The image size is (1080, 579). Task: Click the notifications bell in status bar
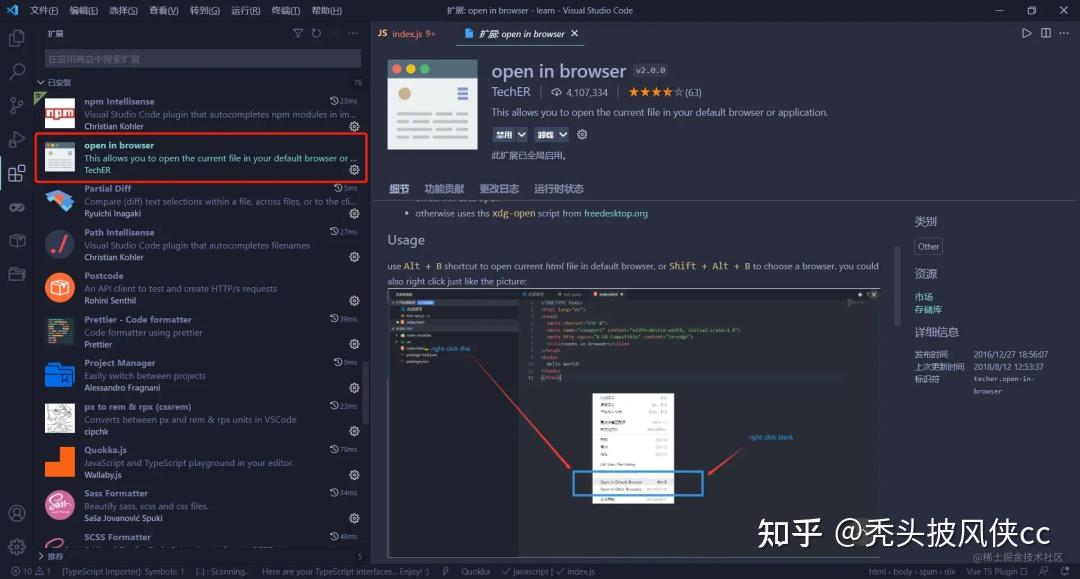click(1065, 571)
